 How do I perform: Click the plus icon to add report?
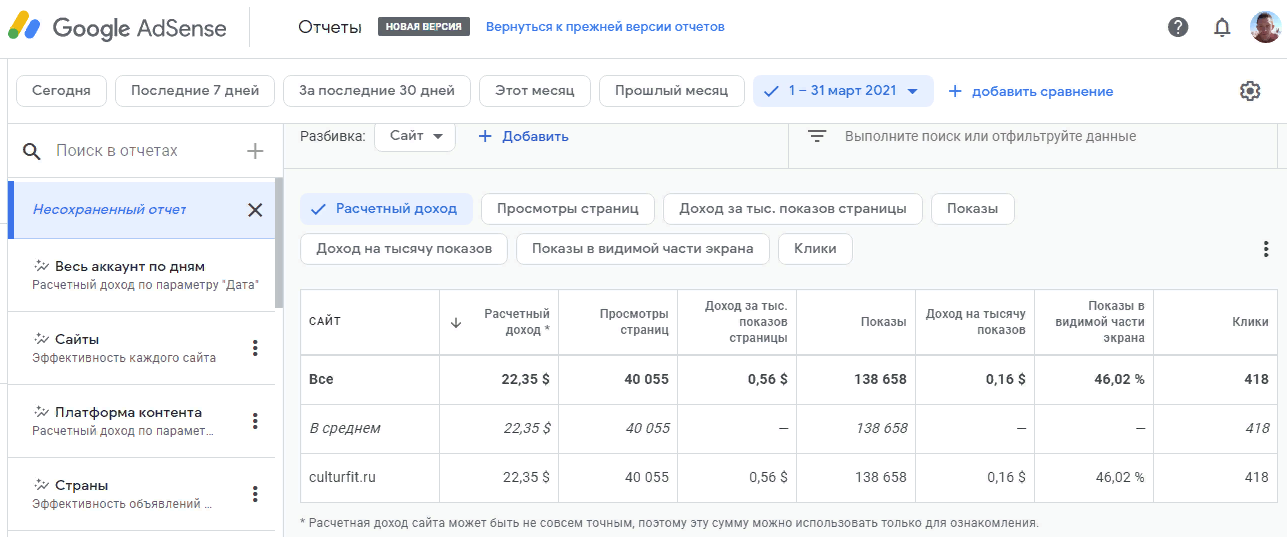pyautogui.click(x=255, y=151)
